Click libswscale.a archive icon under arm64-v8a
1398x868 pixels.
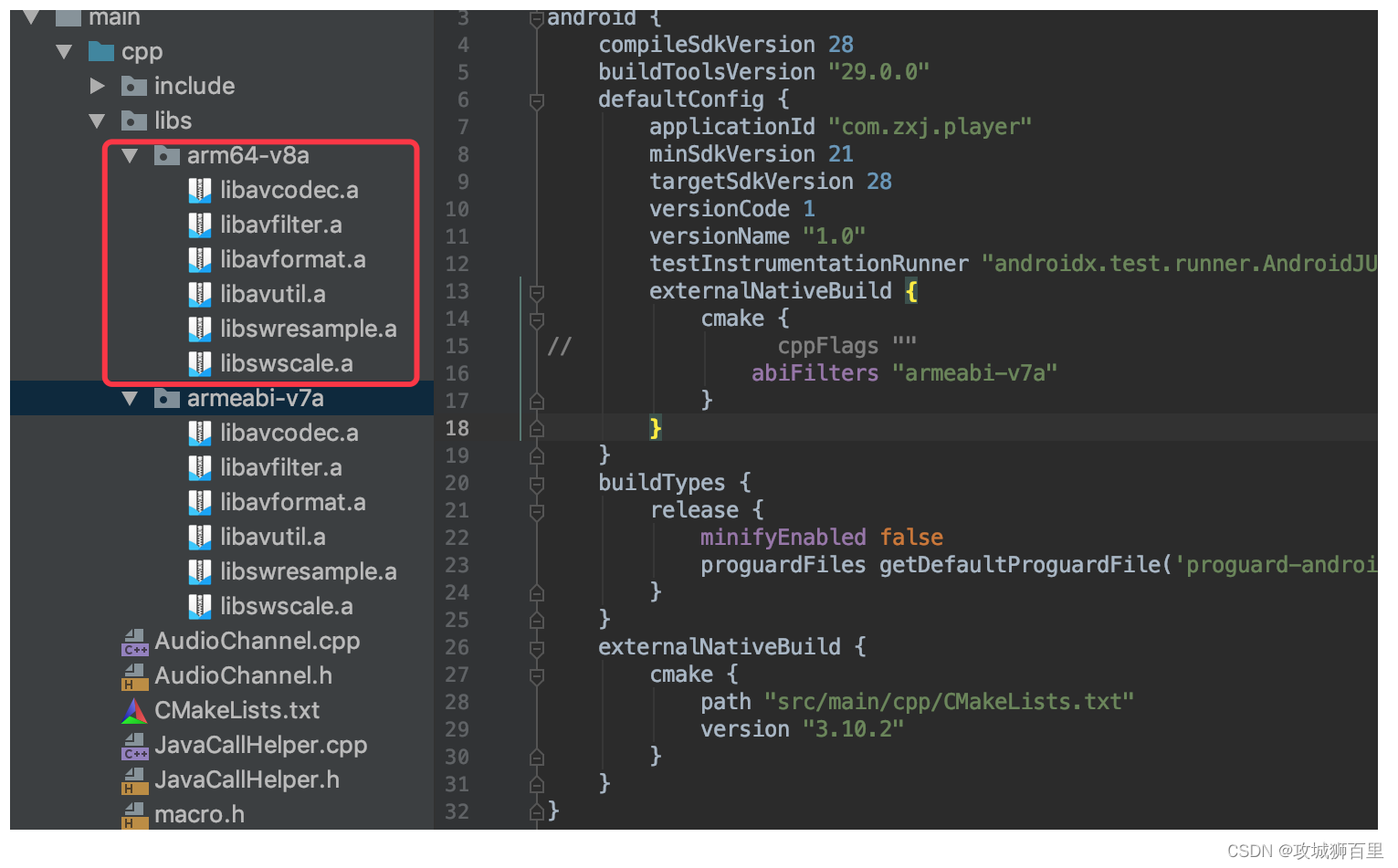(200, 363)
